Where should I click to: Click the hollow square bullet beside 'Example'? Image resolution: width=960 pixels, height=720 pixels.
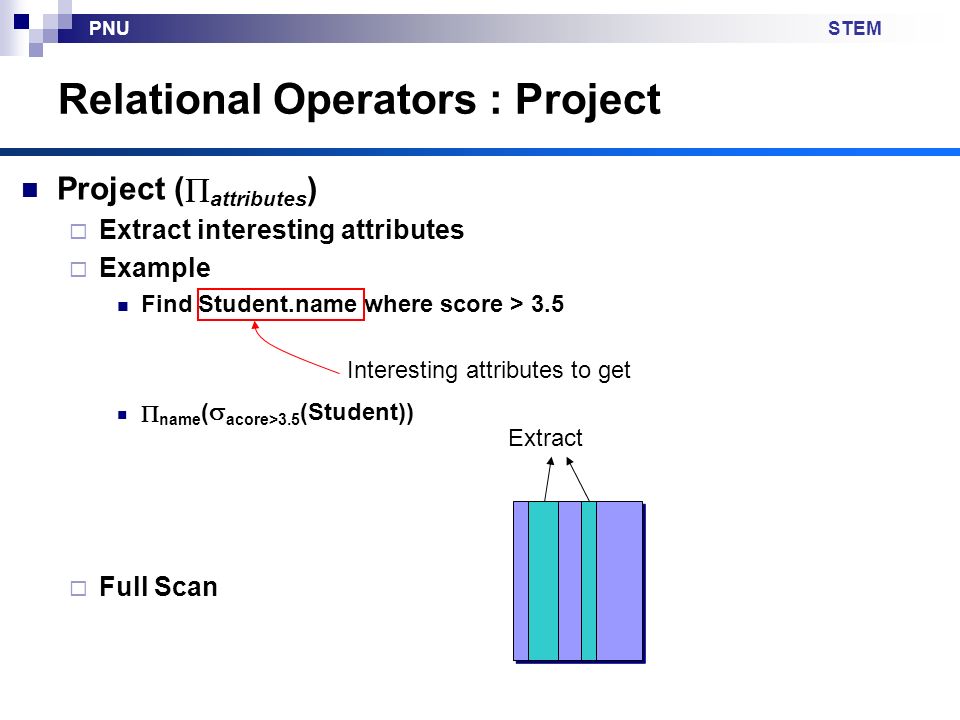[78, 269]
